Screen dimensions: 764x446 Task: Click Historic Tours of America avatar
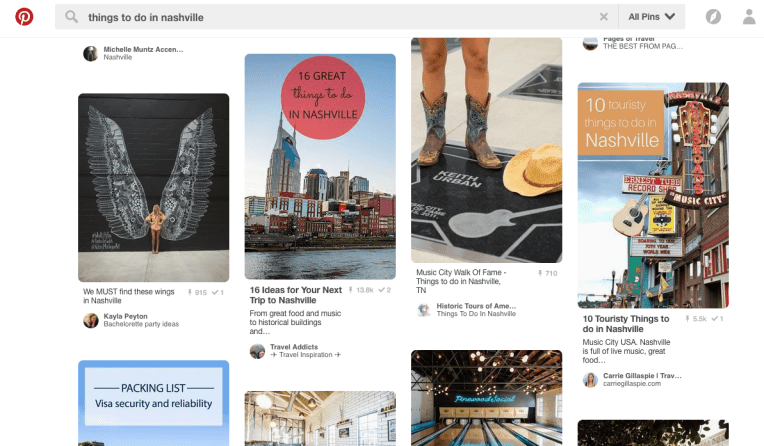click(424, 310)
